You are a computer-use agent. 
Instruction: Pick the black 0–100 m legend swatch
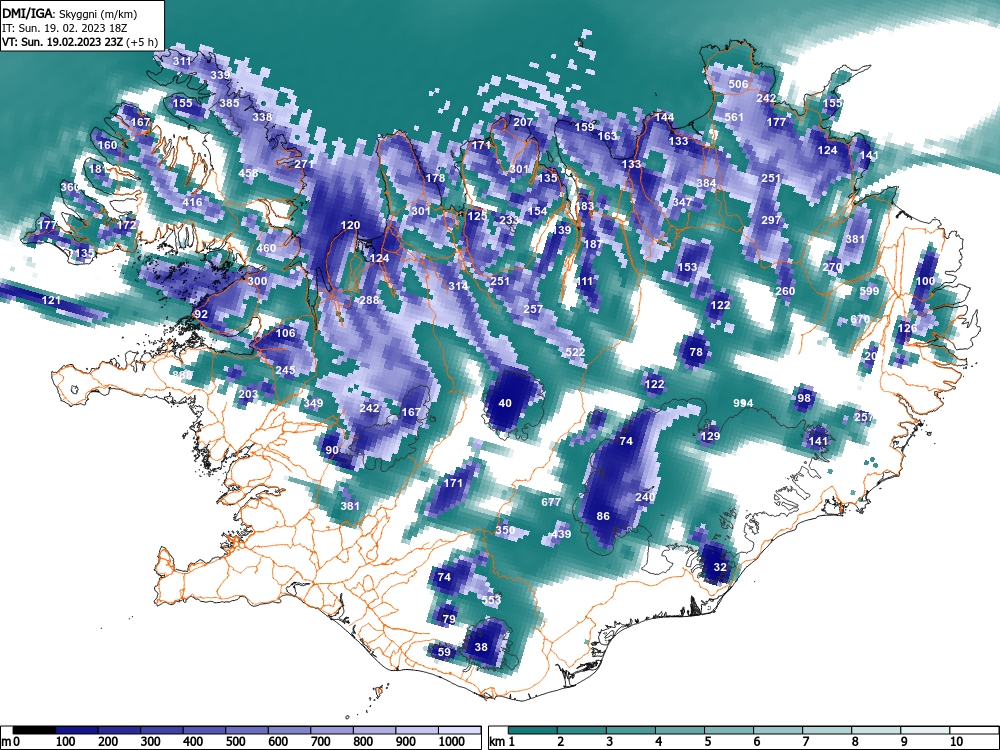(x=34, y=730)
